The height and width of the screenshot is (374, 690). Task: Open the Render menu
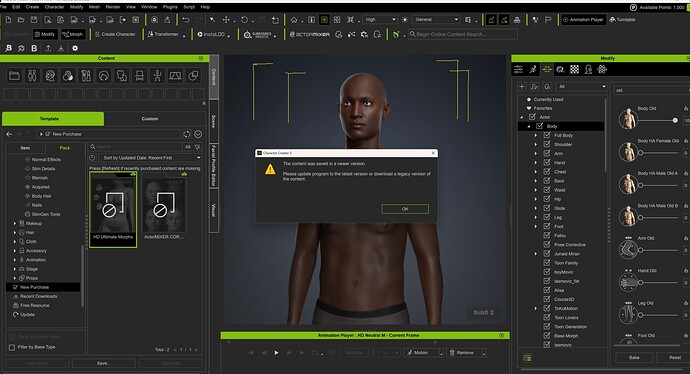point(113,7)
